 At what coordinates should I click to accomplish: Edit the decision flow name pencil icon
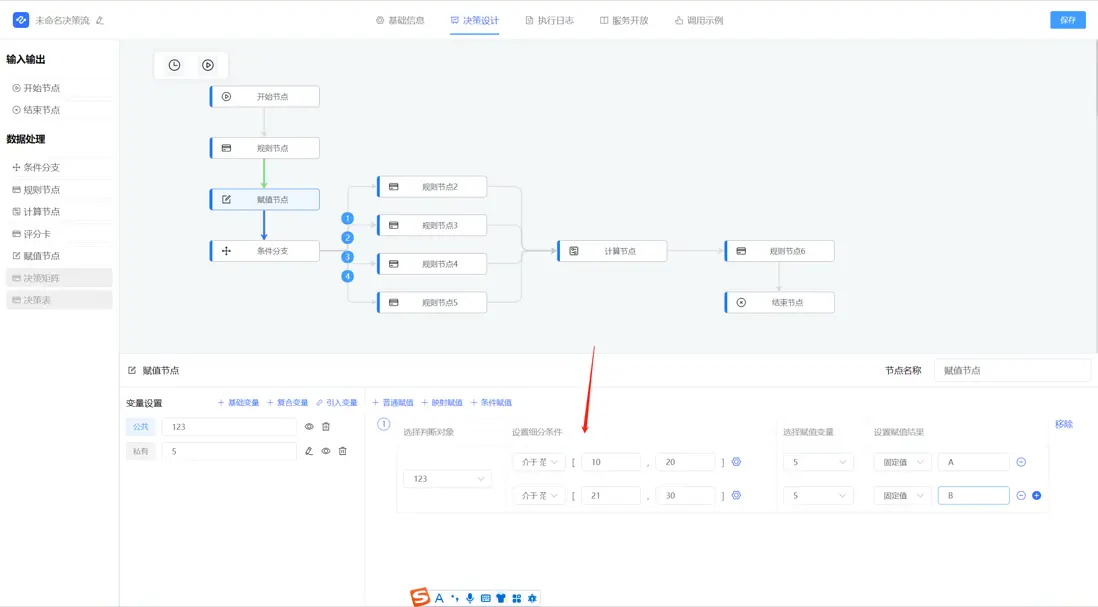(99, 20)
